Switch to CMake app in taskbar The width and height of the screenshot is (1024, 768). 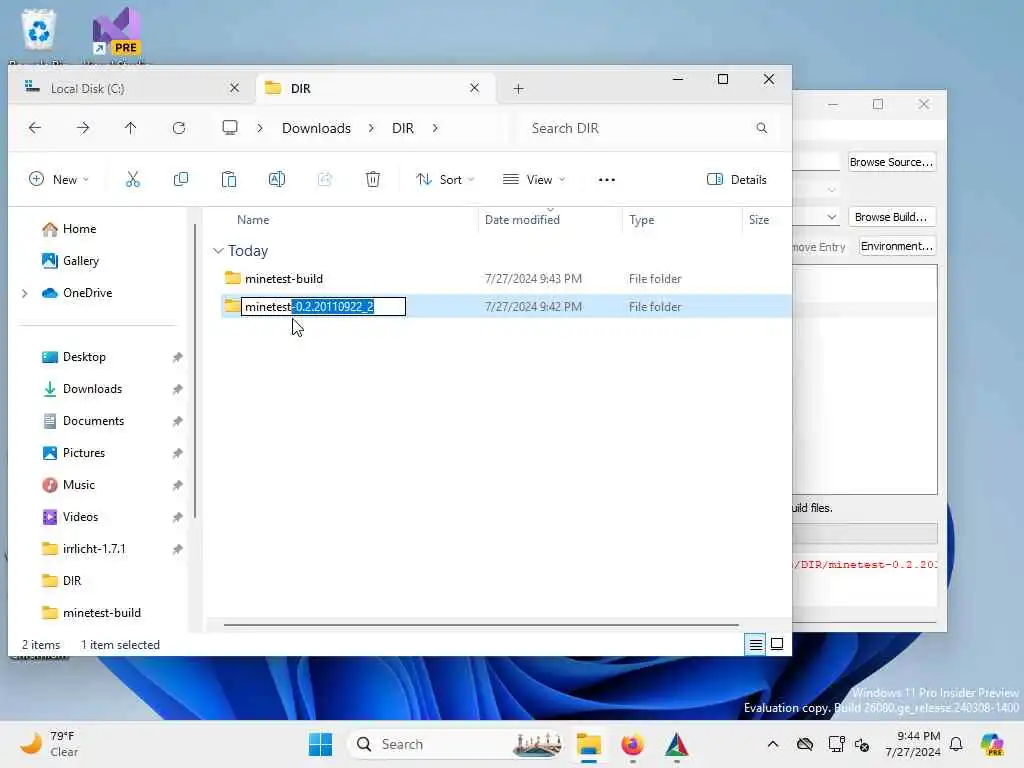pos(677,744)
